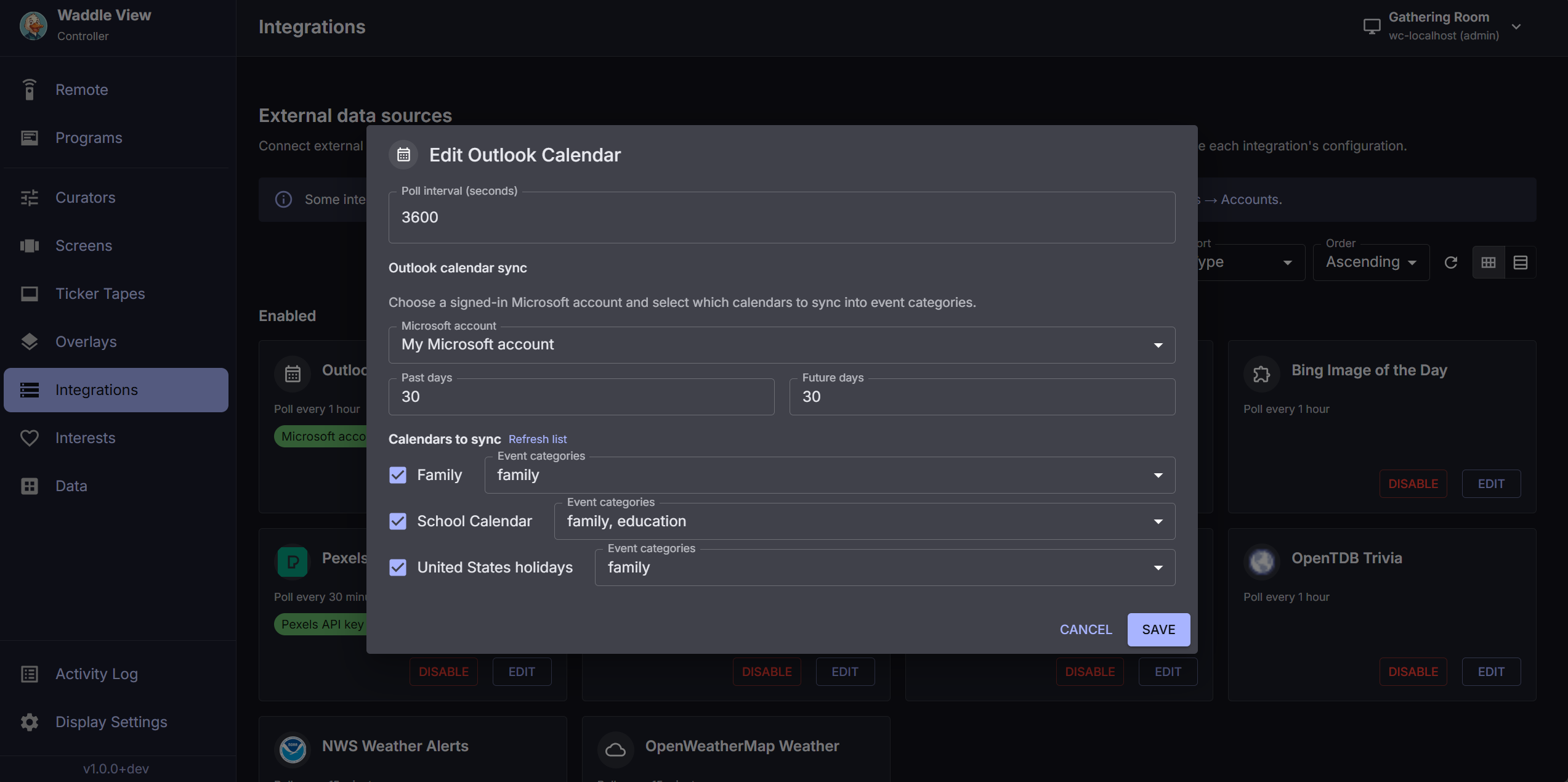Uncheck the Family calendar checkbox
The image size is (1568, 782).
coord(398,475)
